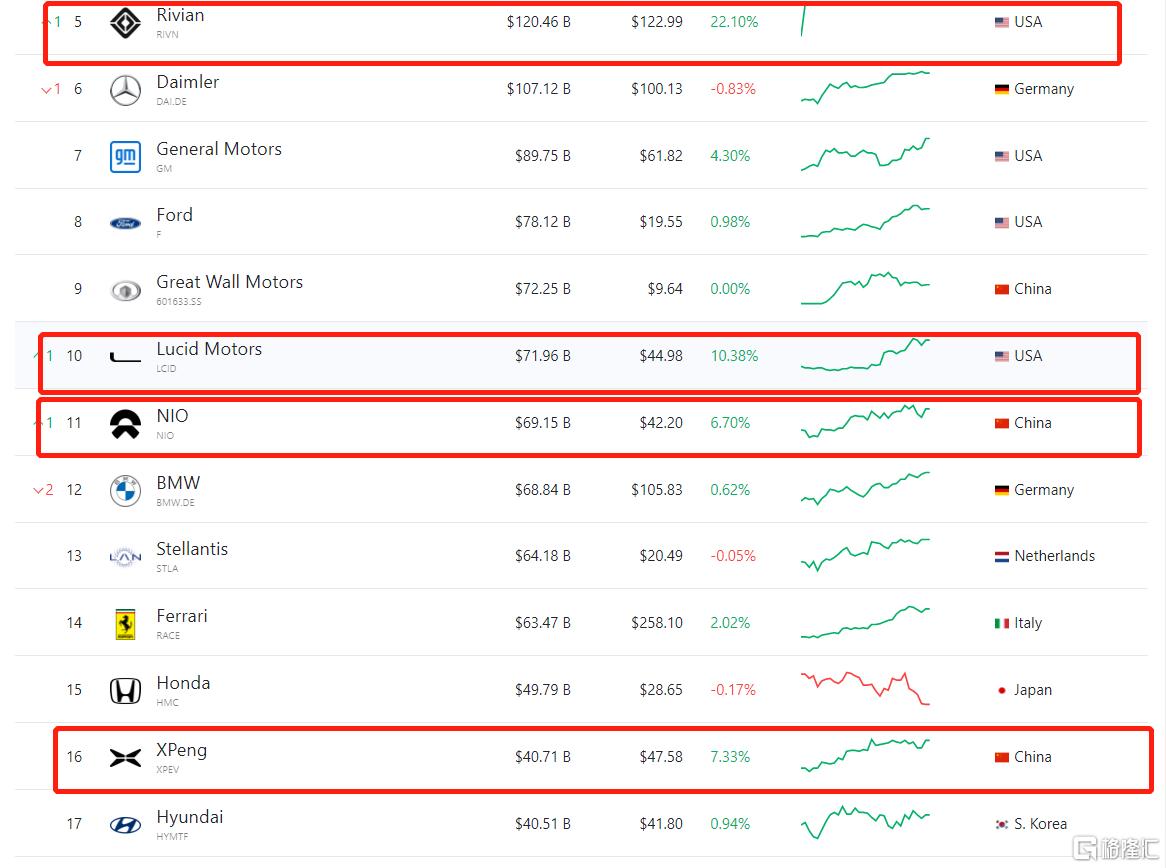The height and width of the screenshot is (868, 1166).
Task: Click the S. Korea flag for Hyundai
Action: coord(1001,824)
